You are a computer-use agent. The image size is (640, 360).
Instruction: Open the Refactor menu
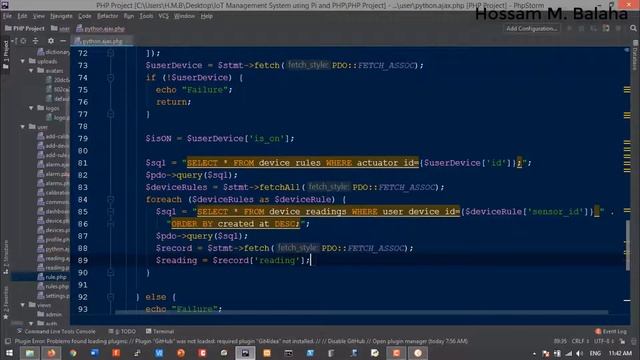point(107,16)
